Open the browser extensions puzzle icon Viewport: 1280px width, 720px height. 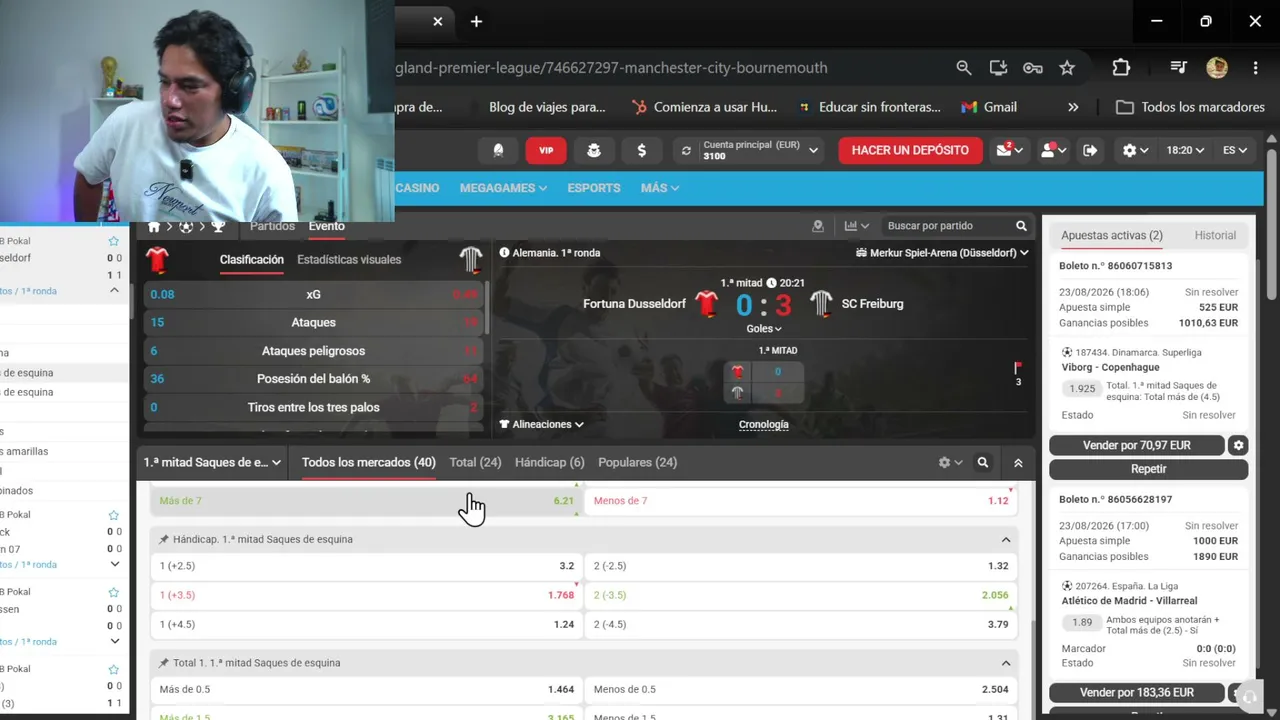(x=1121, y=68)
